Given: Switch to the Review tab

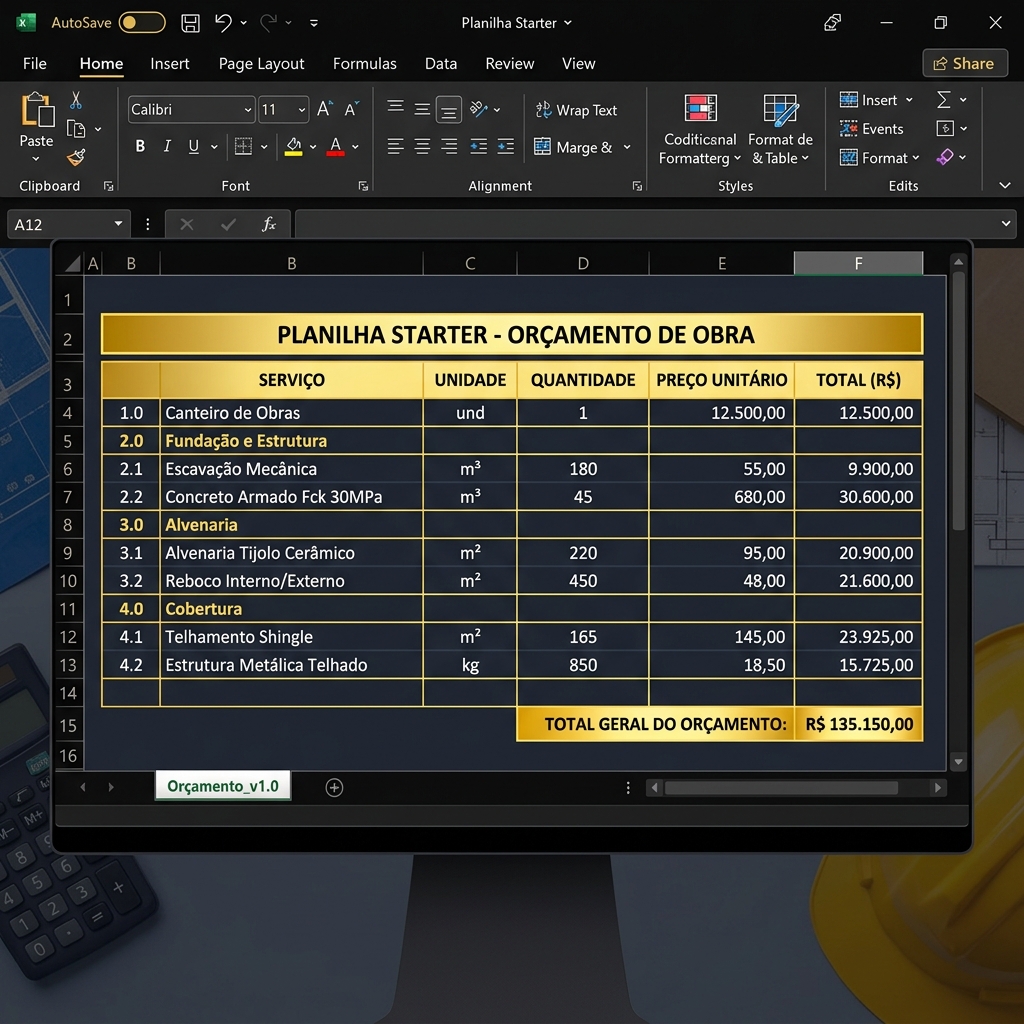Looking at the screenshot, I should coord(509,63).
